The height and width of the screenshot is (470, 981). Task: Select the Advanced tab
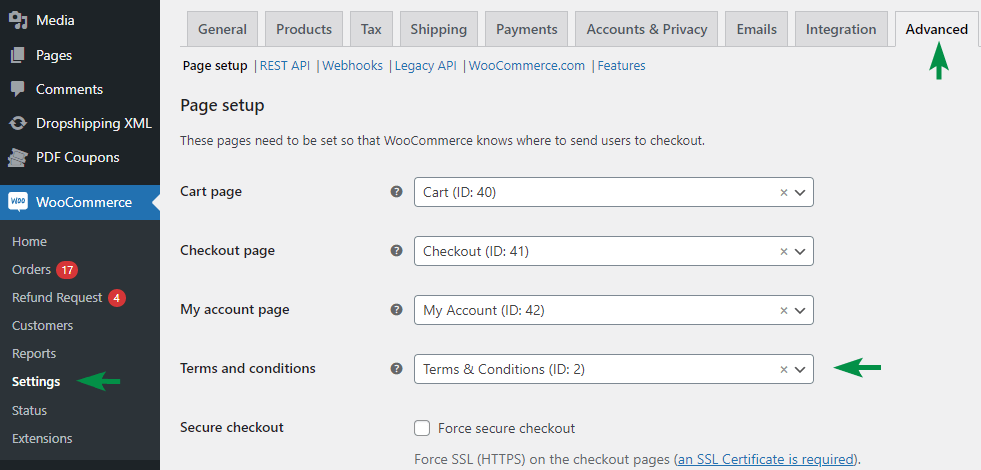pos(937,29)
